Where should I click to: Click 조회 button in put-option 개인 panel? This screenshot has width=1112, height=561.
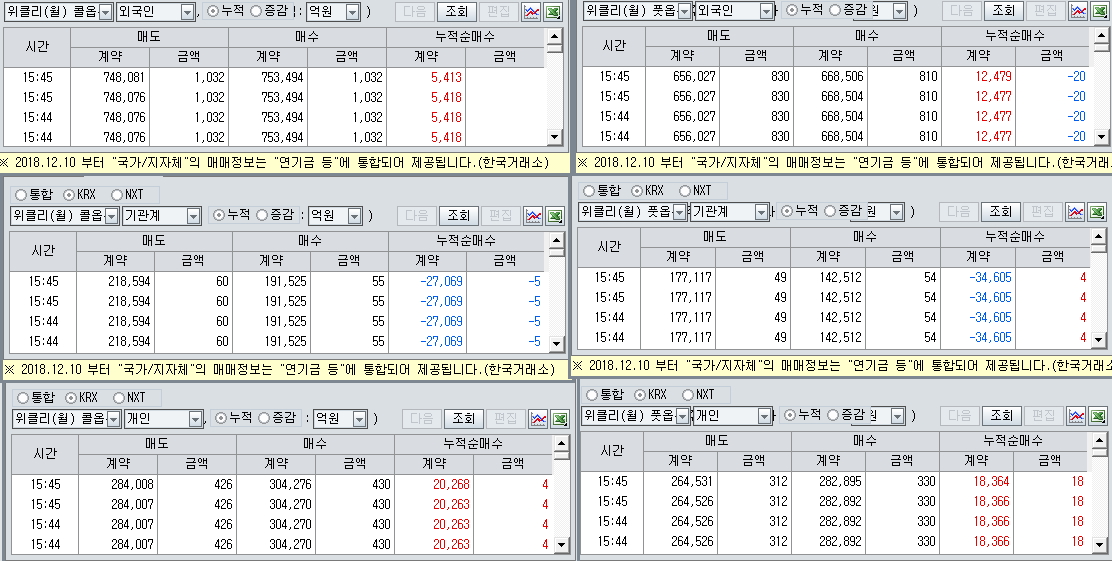click(1000, 416)
